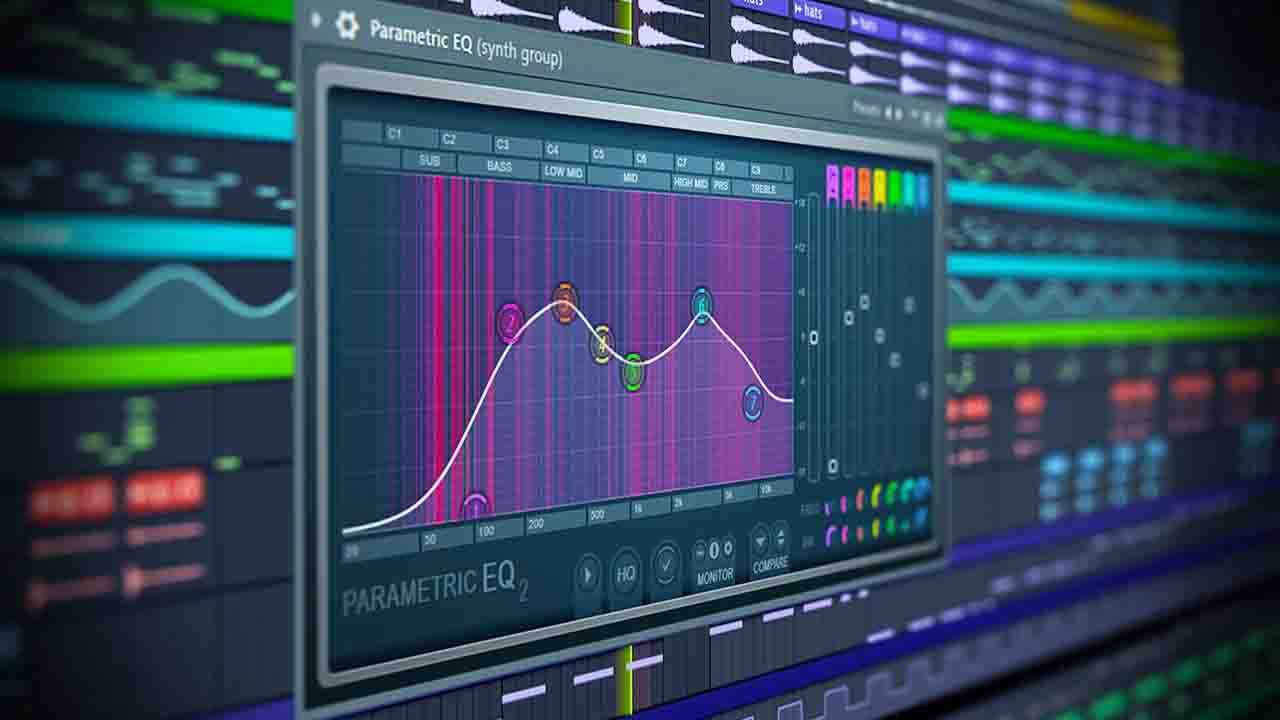Click the yellow band 4 type token
The width and height of the screenshot is (1280, 720).
click(x=879, y=186)
